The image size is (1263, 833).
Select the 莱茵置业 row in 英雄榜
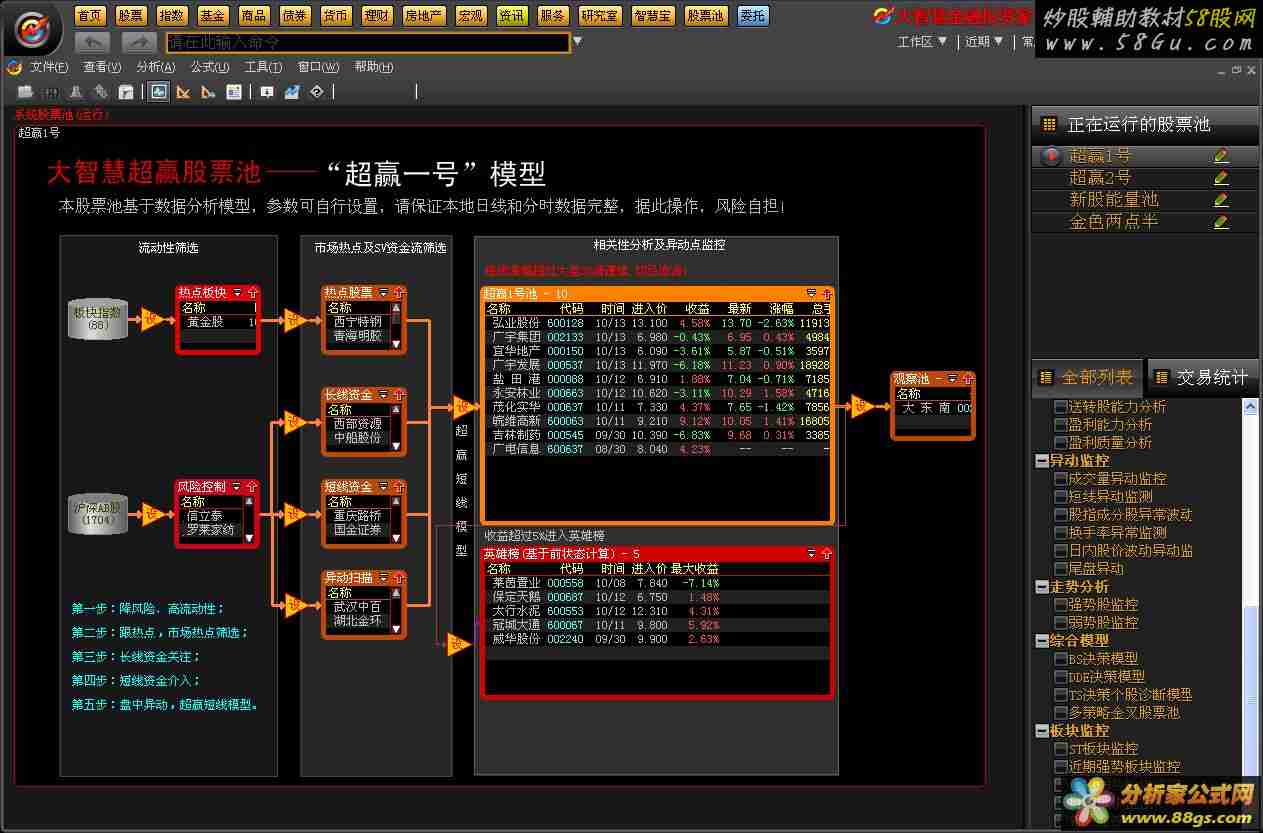pyautogui.click(x=657, y=583)
